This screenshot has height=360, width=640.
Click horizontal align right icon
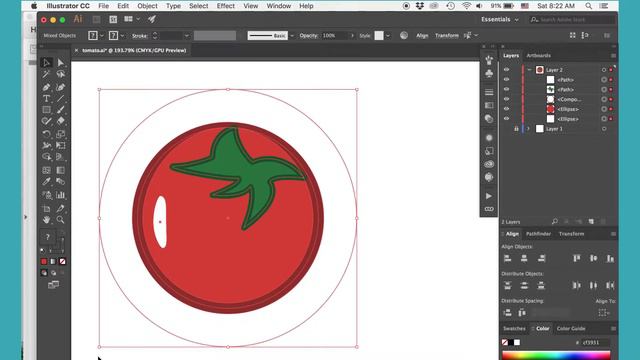point(541,258)
